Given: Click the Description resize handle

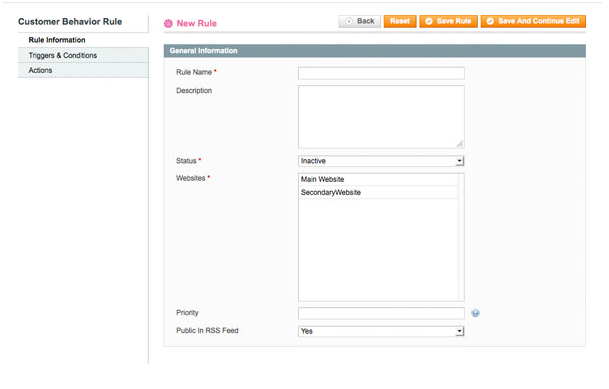Looking at the screenshot, I should tap(460, 144).
